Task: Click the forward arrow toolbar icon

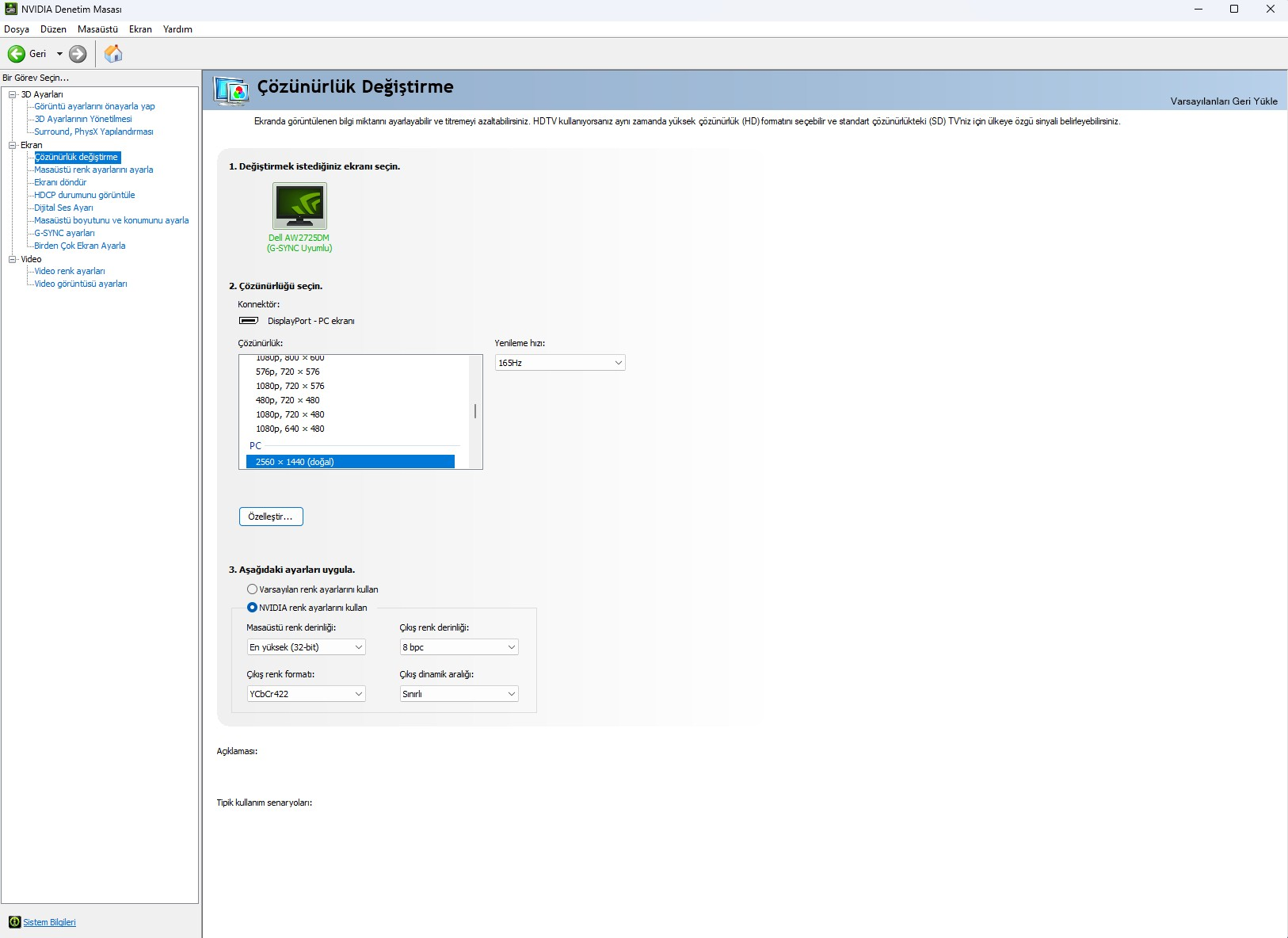Action: pyautogui.click(x=78, y=54)
